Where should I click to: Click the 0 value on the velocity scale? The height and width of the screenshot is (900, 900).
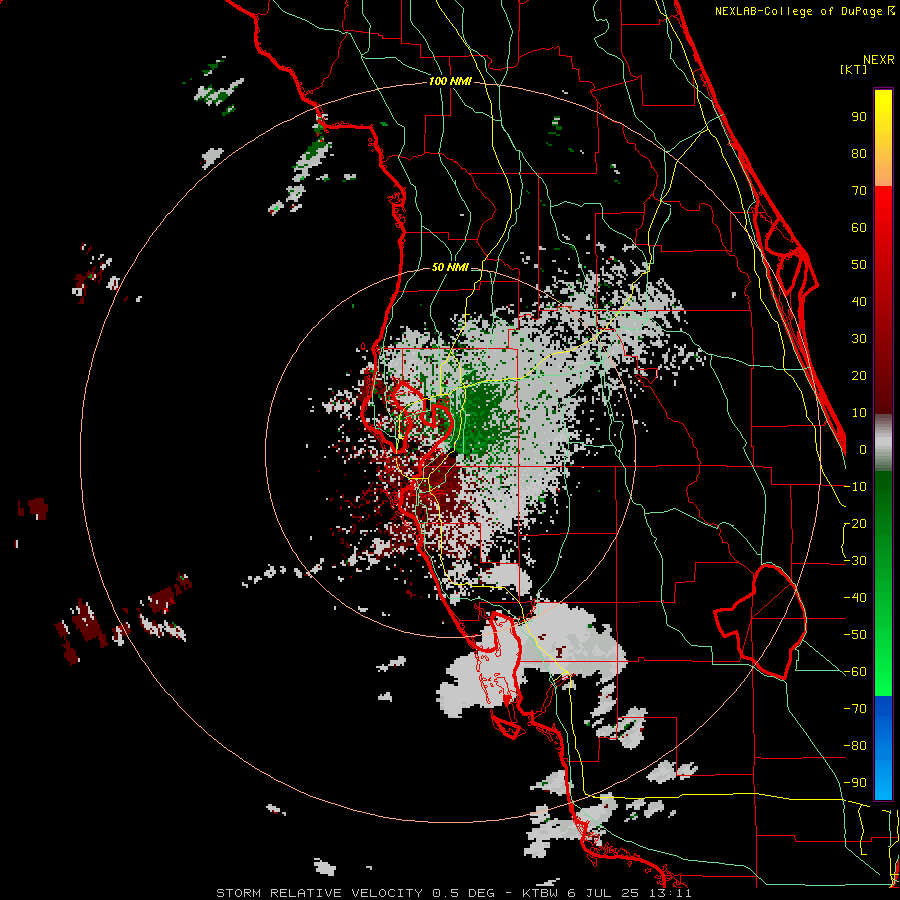coord(863,449)
